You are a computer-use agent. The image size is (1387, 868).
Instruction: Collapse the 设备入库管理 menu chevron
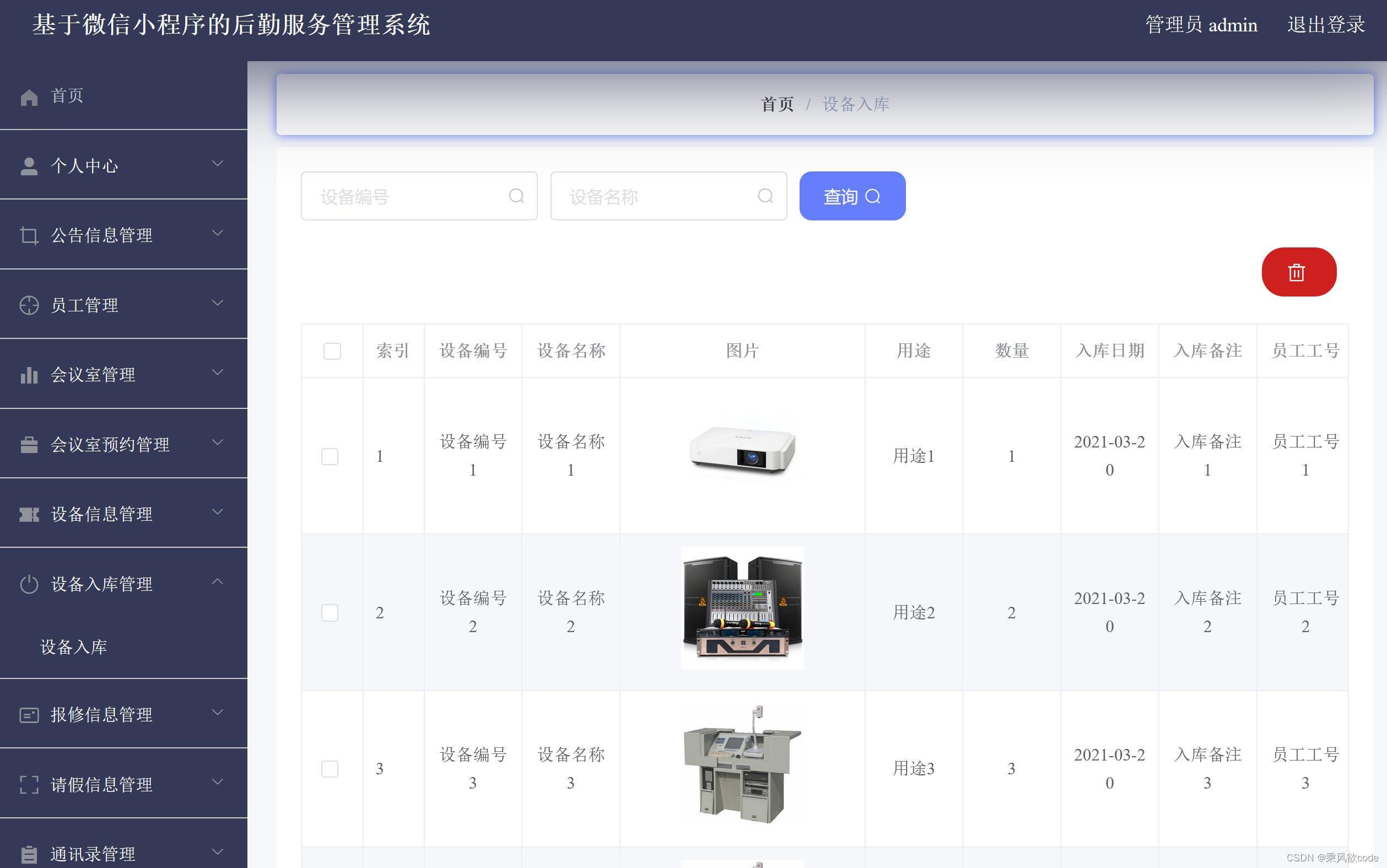(x=218, y=581)
